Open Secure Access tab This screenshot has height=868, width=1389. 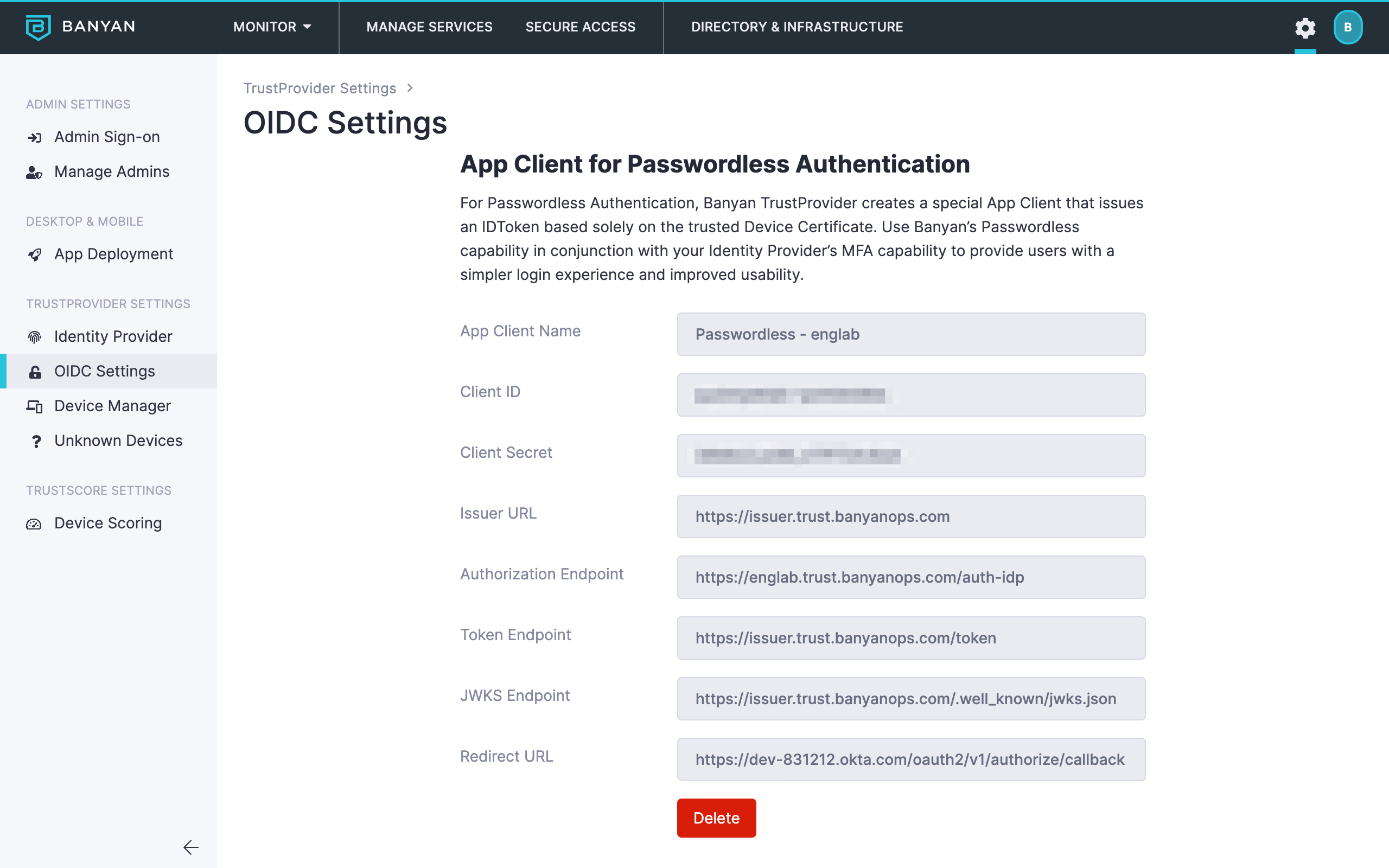coord(580,27)
